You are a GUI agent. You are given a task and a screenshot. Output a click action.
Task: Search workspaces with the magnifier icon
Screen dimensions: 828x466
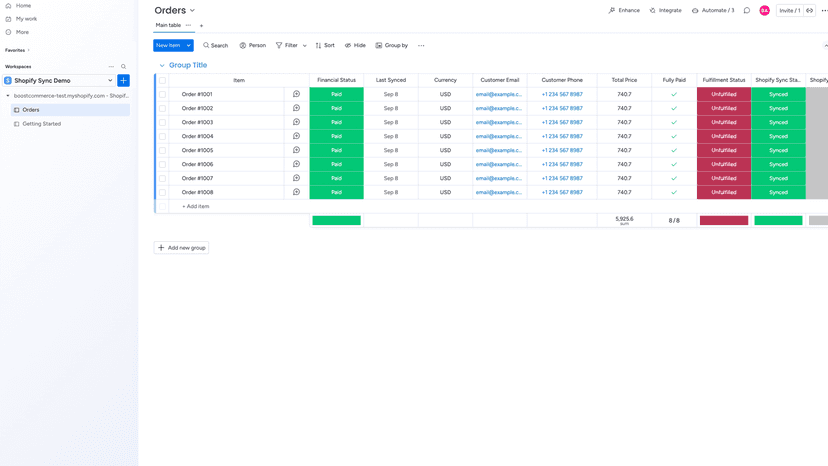(124, 67)
